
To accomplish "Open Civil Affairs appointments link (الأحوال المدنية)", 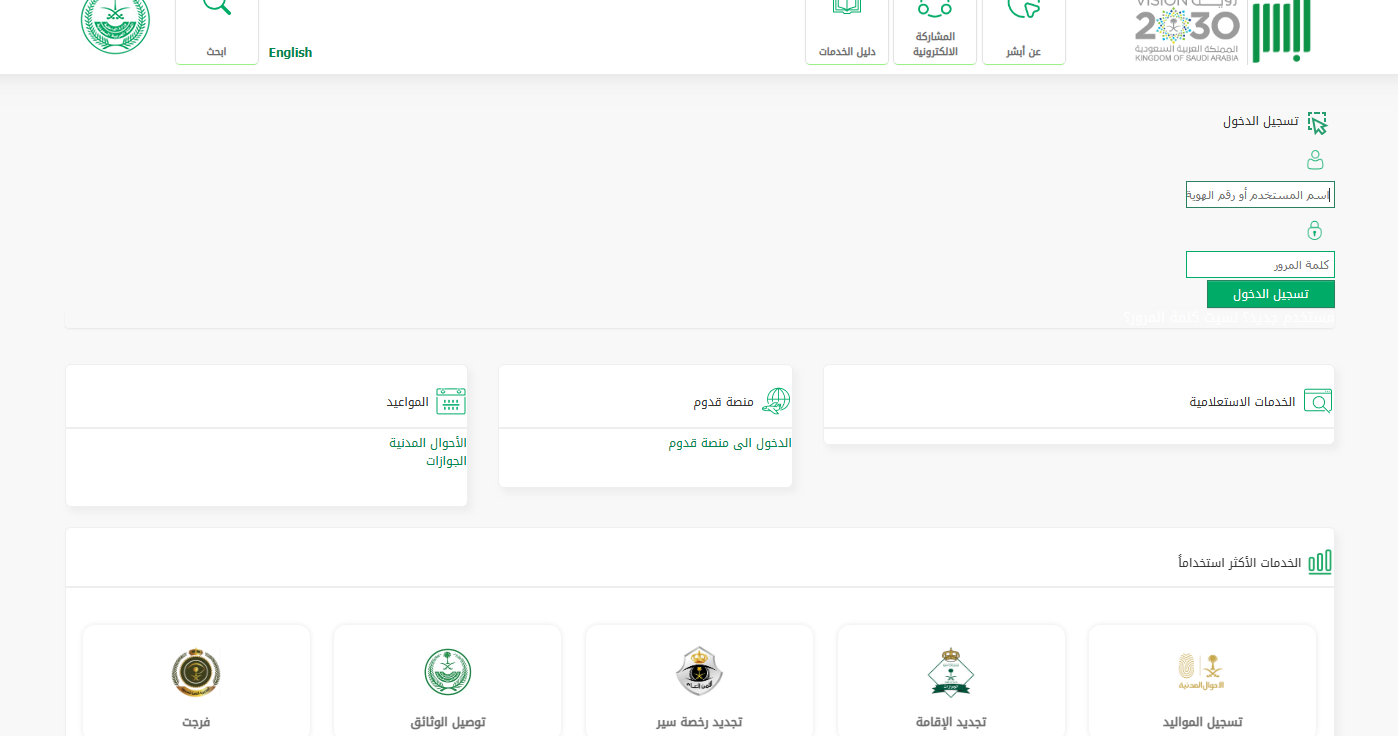I will pyautogui.click(x=428, y=443).
